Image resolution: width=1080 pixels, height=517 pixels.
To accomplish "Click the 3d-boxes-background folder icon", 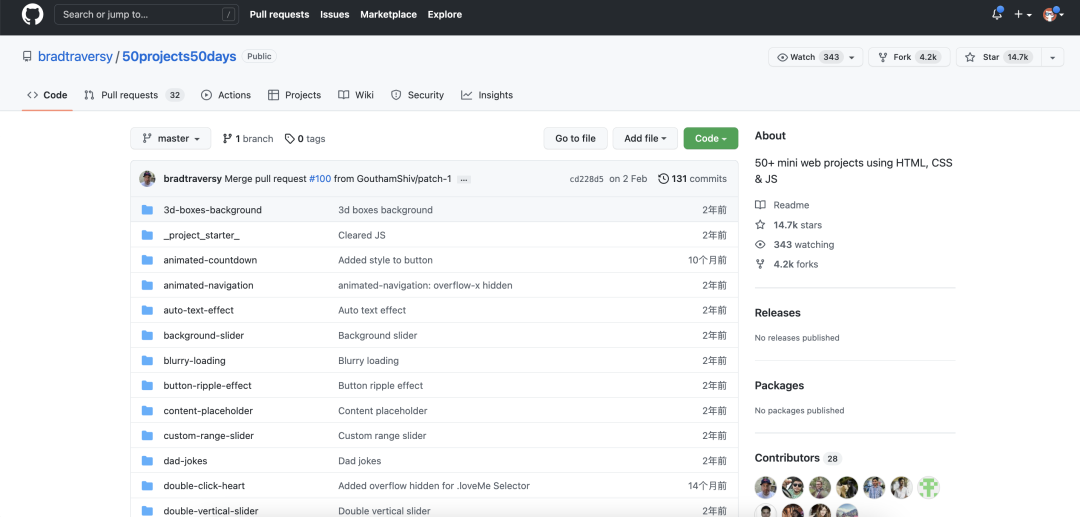I will click(147, 210).
